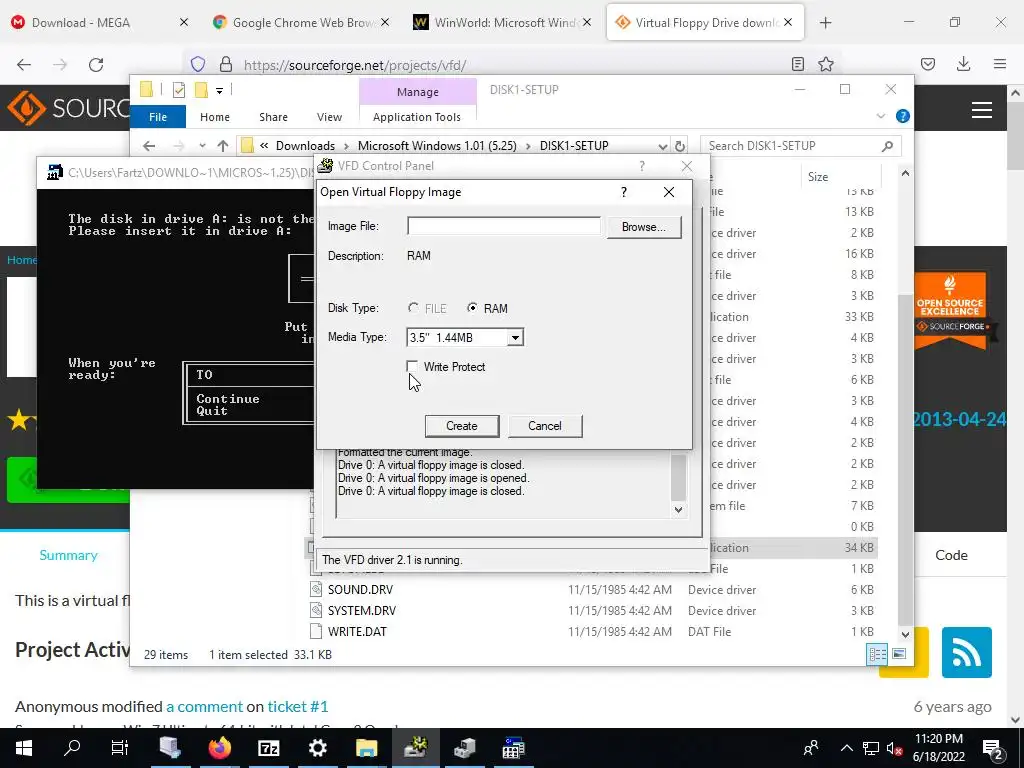Screen dimensions: 1024x768
Task: Click the Image File input field
Action: click(x=504, y=226)
